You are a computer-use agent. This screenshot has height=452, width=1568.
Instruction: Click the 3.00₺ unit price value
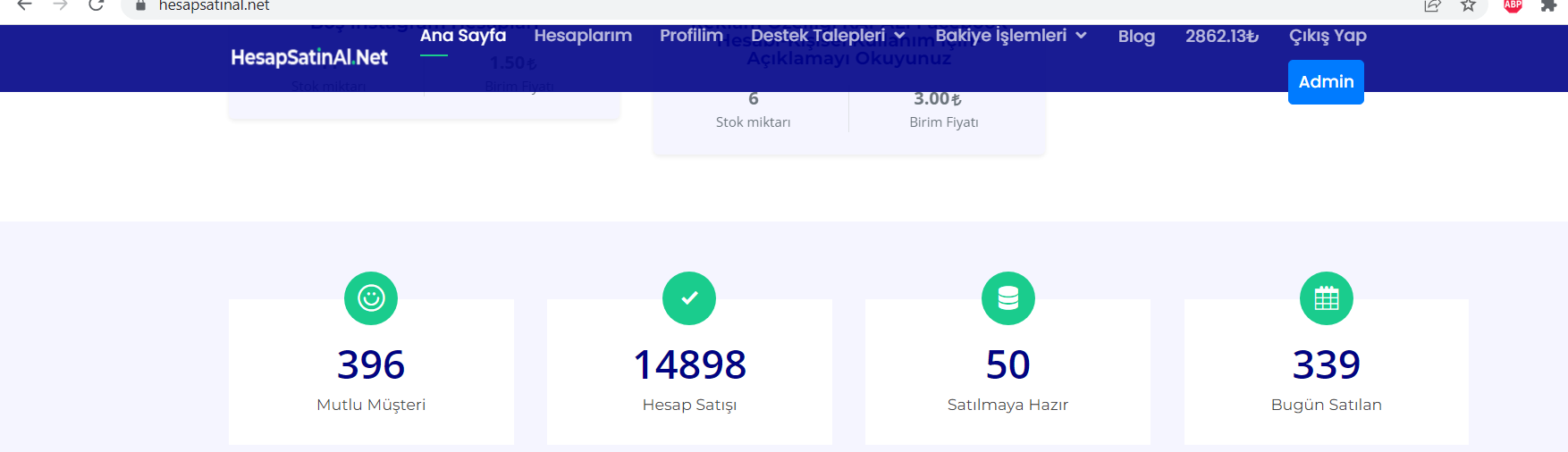937,99
